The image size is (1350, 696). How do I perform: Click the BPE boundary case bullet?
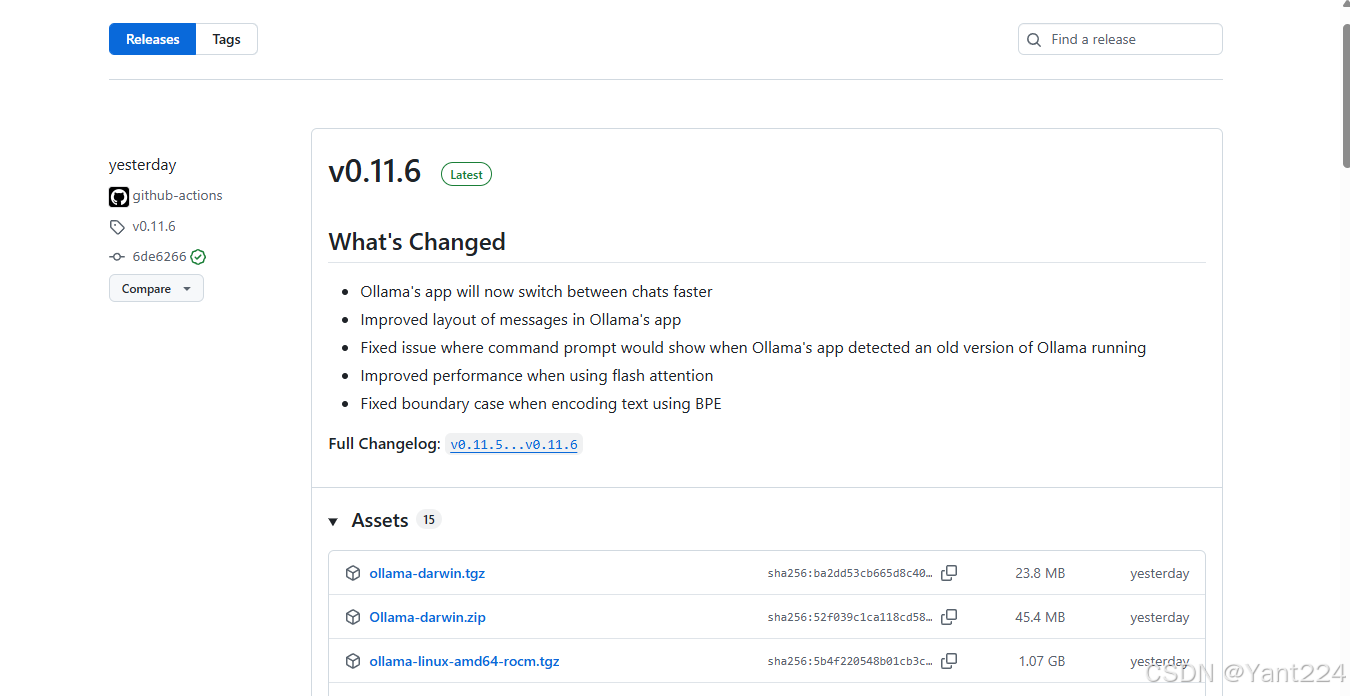tap(541, 404)
